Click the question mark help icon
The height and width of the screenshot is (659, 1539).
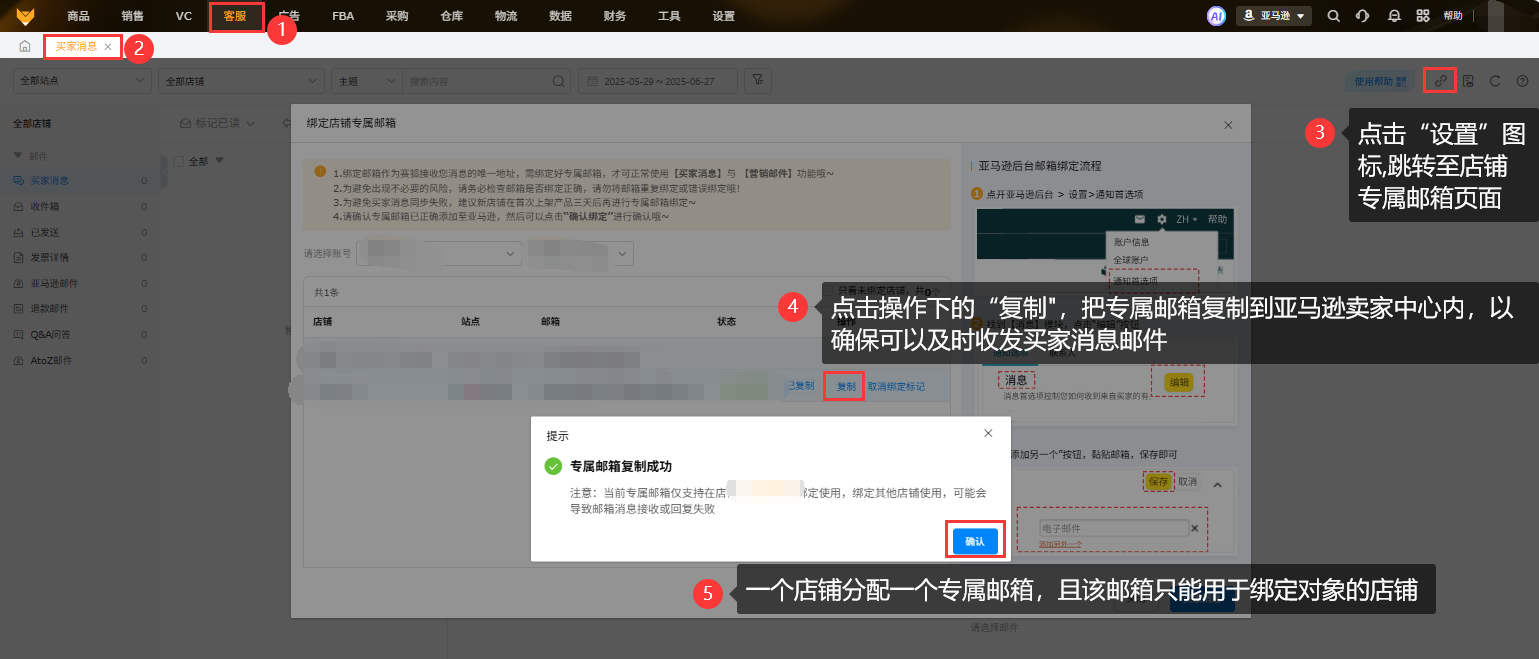(x=1522, y=81)
